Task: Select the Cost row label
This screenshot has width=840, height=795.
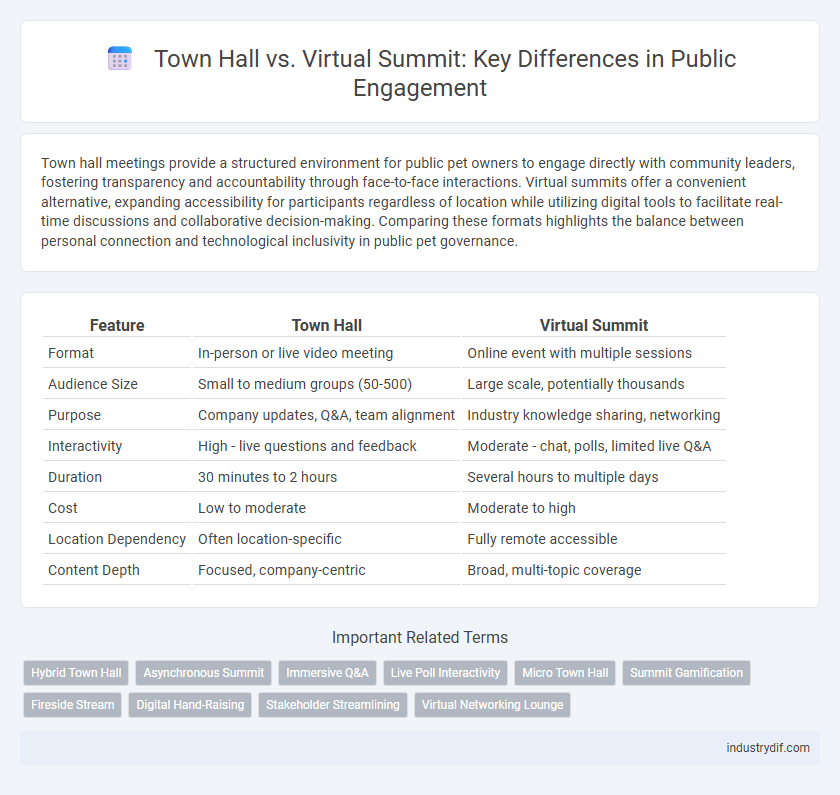Action: 63,508
